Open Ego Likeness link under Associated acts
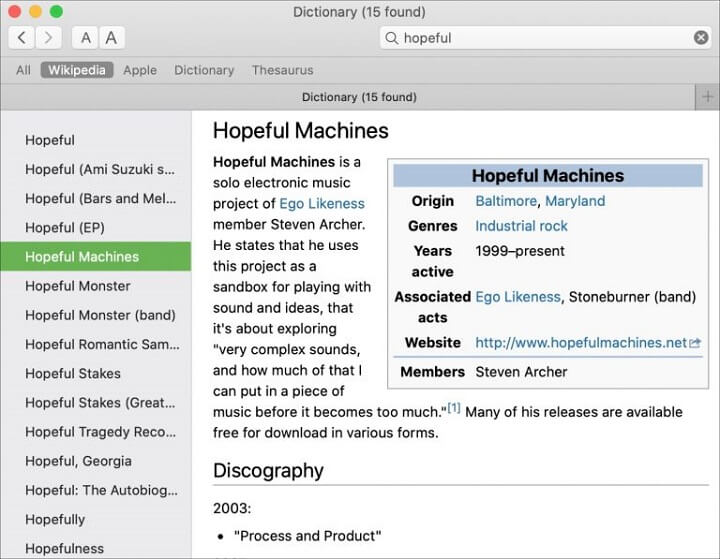 click(x=518, y=297)
